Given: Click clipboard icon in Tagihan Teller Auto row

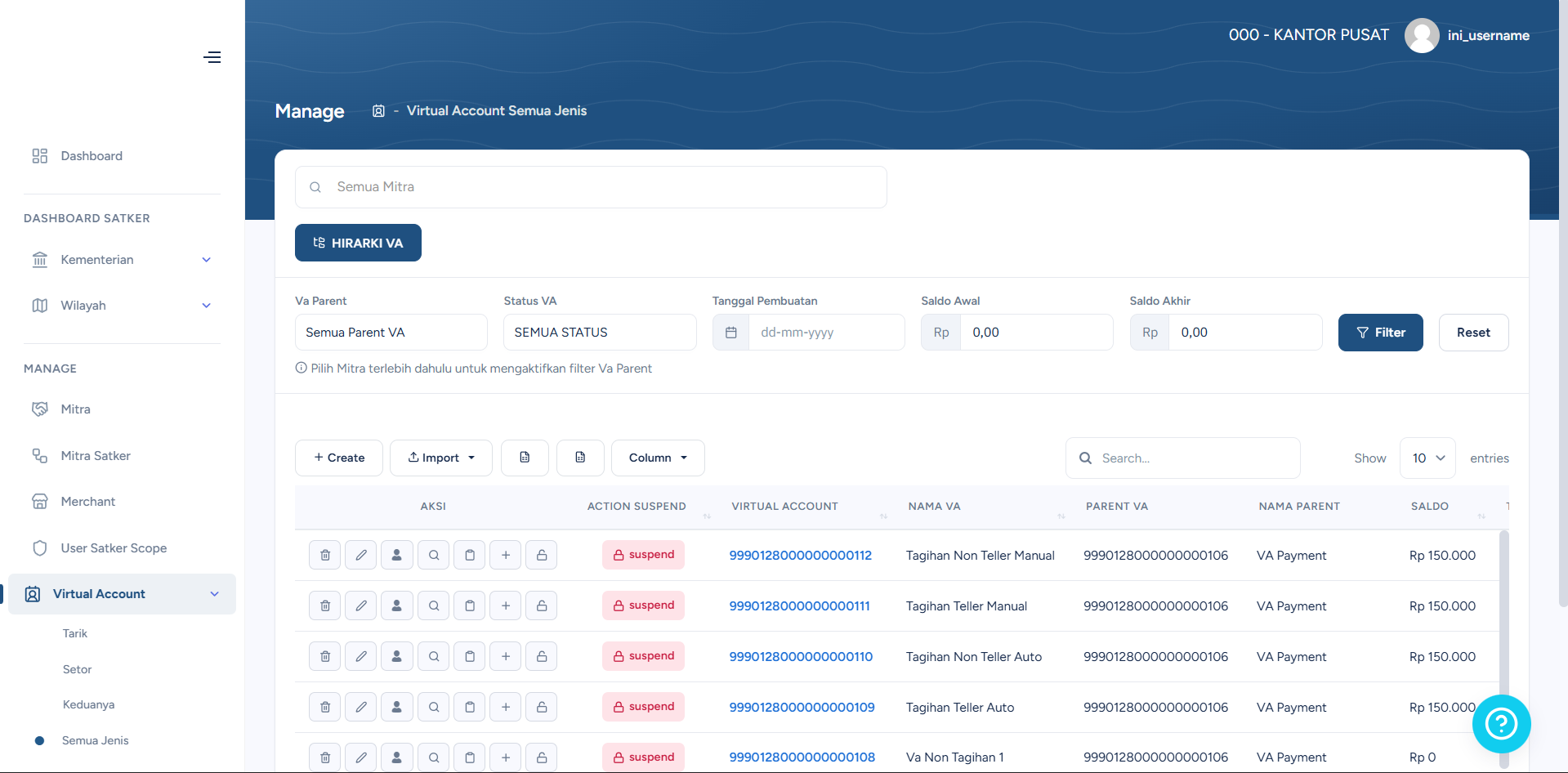Looking at the screenshot, I should (470, 707).
